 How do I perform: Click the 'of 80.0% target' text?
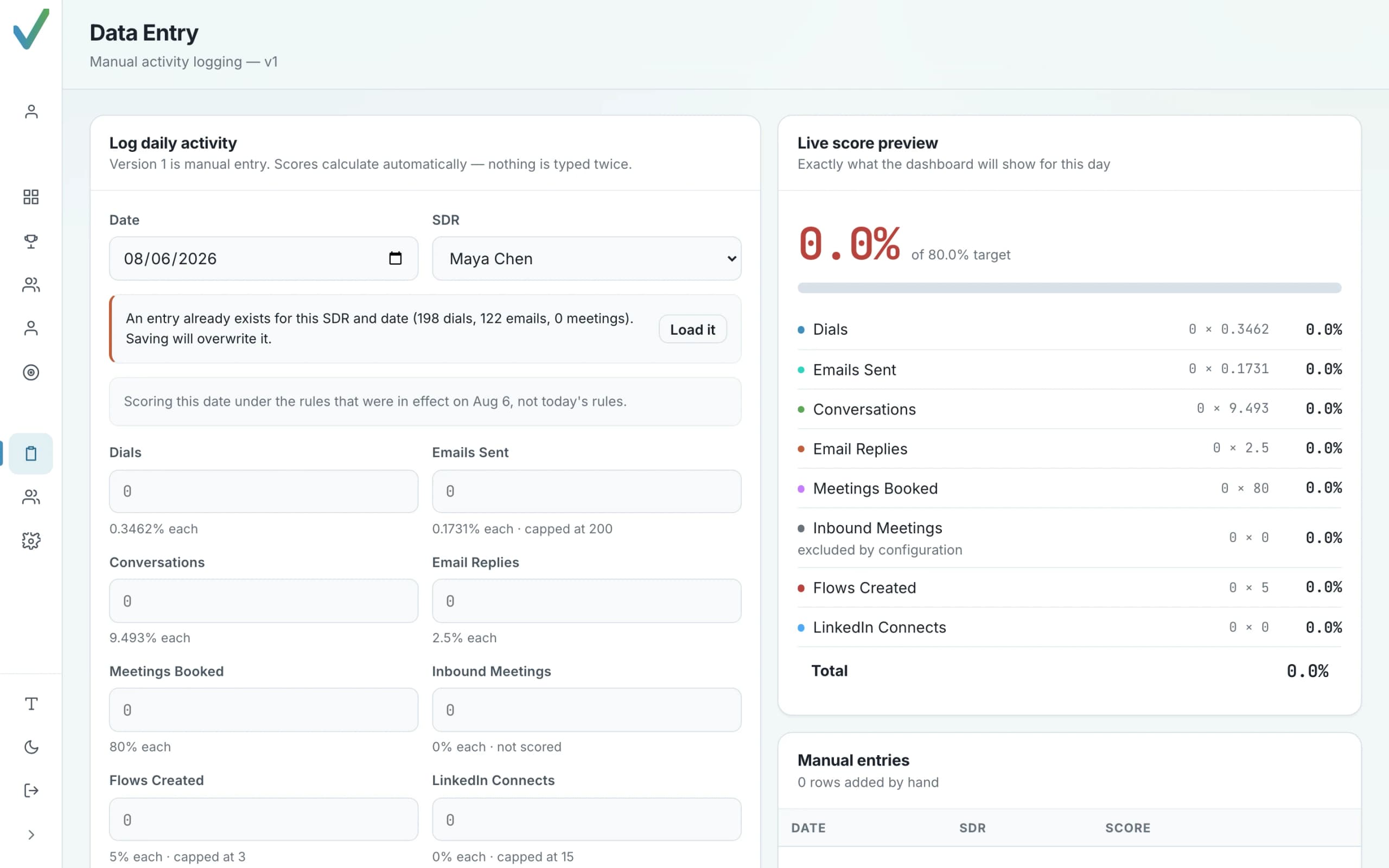click(960, 255)
